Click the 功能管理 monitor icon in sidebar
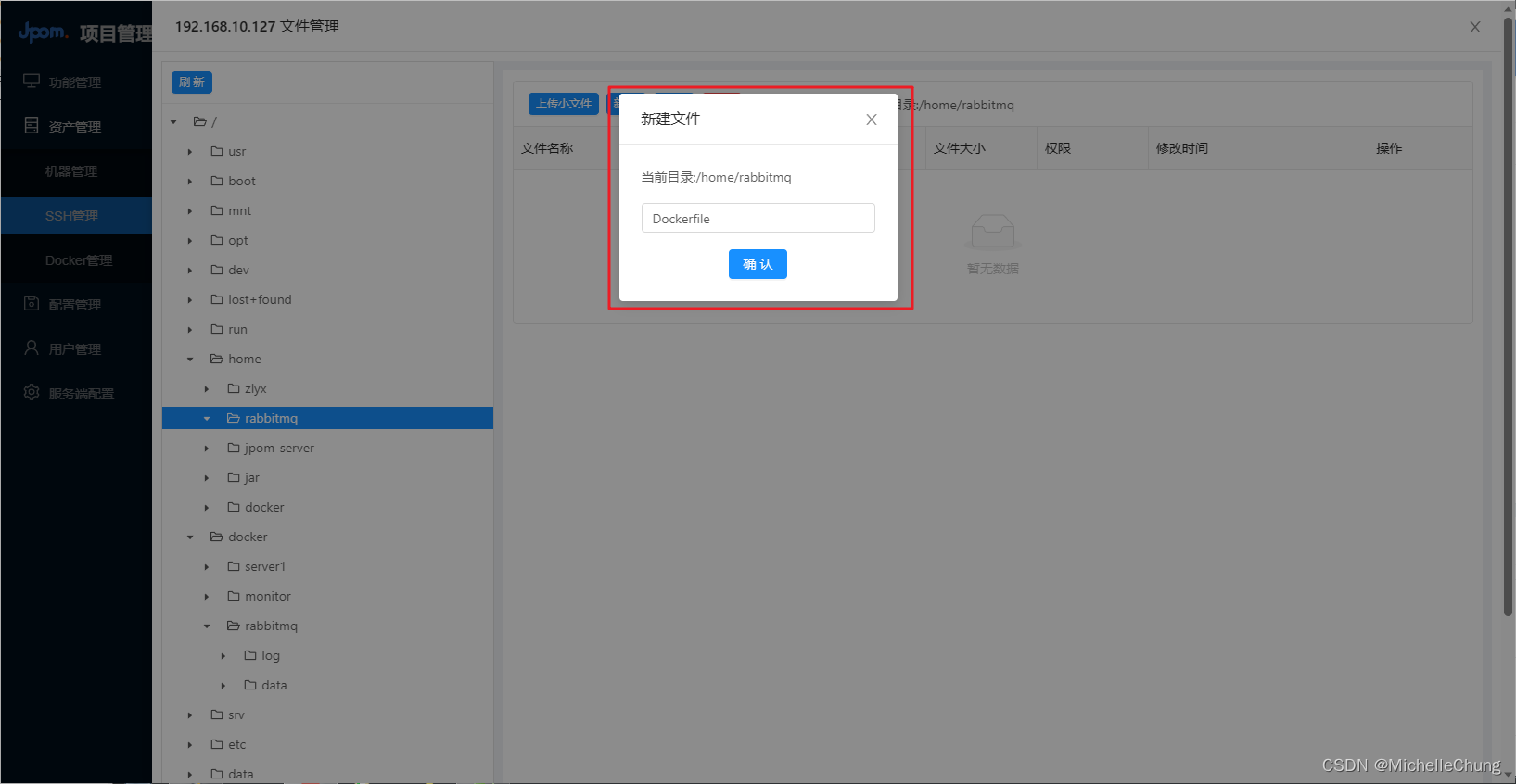1516x784 pixels. pos(32,82)
